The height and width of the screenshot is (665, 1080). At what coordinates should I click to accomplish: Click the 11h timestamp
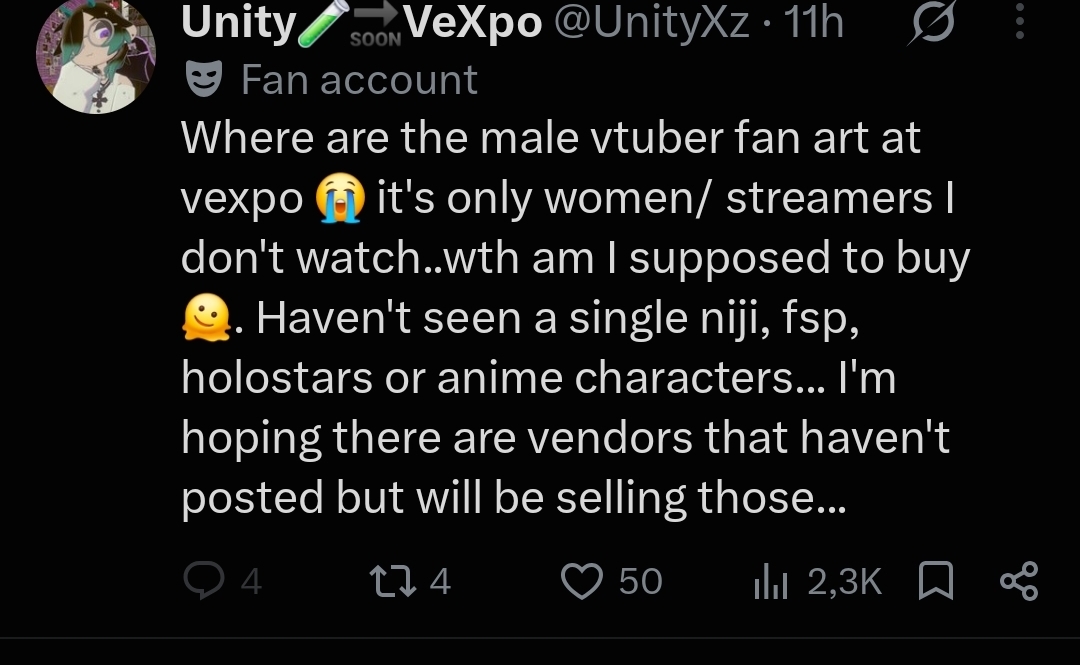point(813,23)
